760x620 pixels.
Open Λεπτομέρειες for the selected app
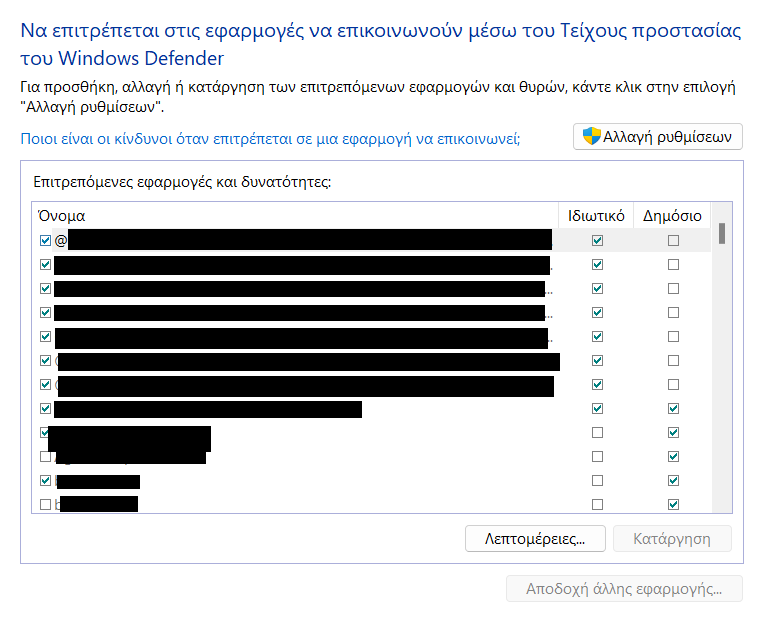(x=535, y=539)
